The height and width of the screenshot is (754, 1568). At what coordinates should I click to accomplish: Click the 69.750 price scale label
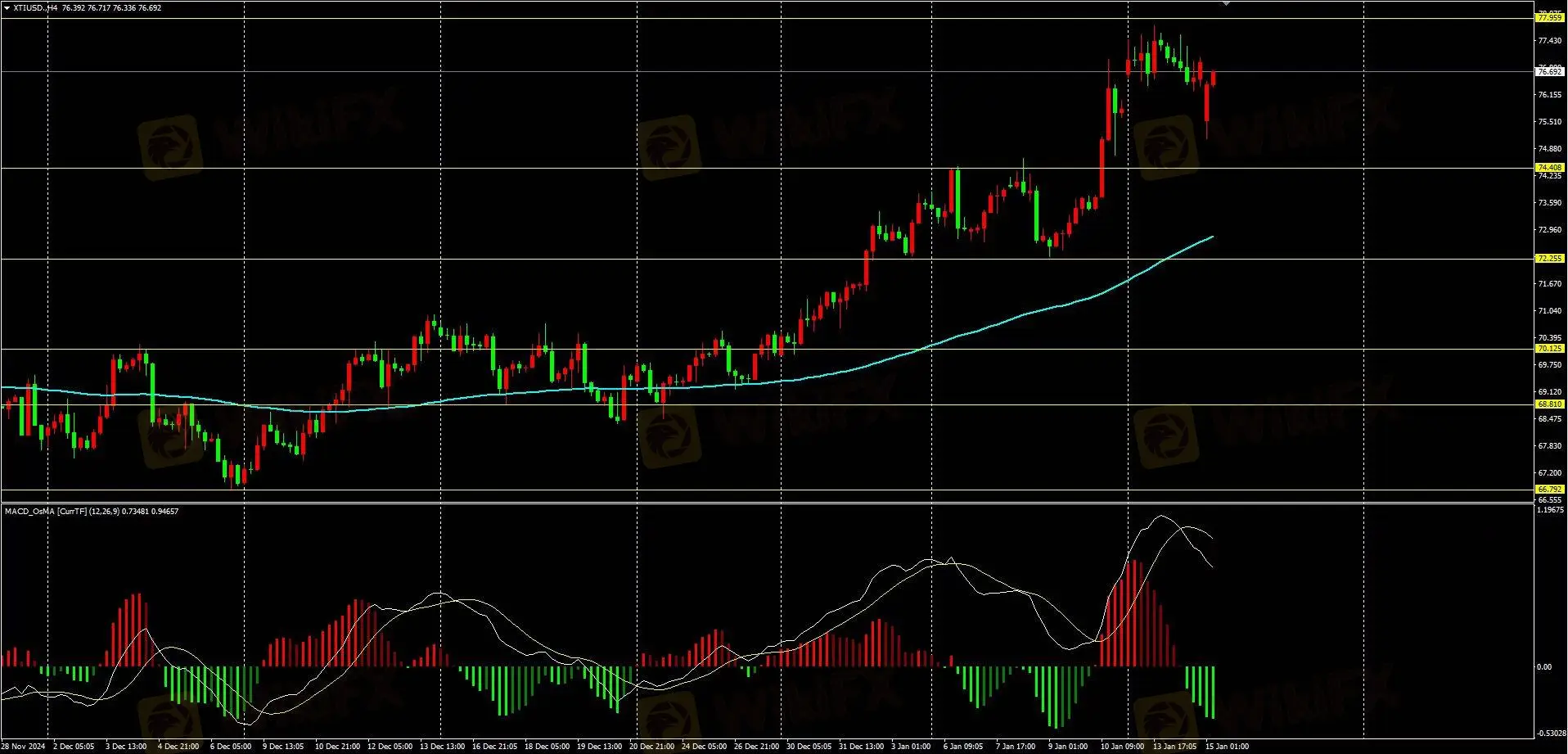(x=1550, y=365)
